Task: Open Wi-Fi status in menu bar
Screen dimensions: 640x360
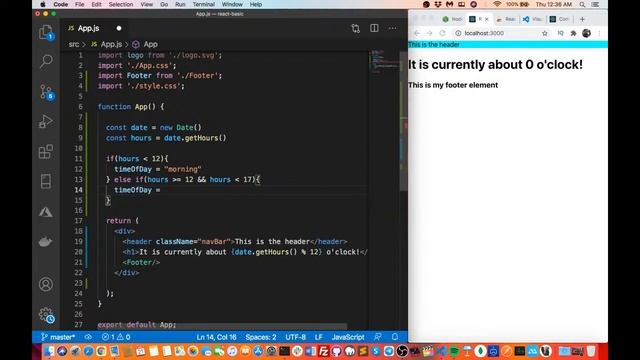Action: click(x=497, y=4)
